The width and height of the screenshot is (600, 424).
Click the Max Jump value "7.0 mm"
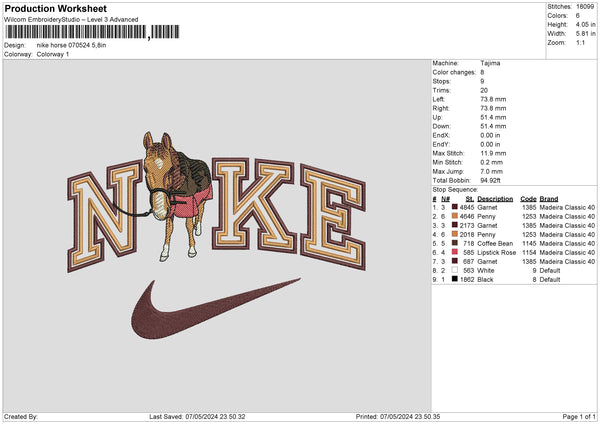pyautogui.click(x=492, y=171)
